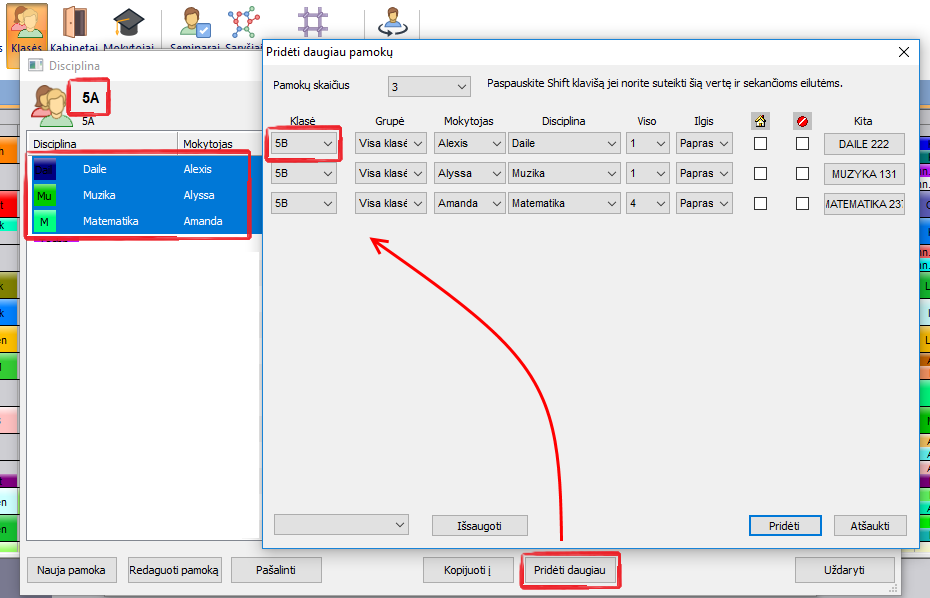Viewport: 930px width, 598px height.
Task: Click the house icon column header
Action: 760,121
